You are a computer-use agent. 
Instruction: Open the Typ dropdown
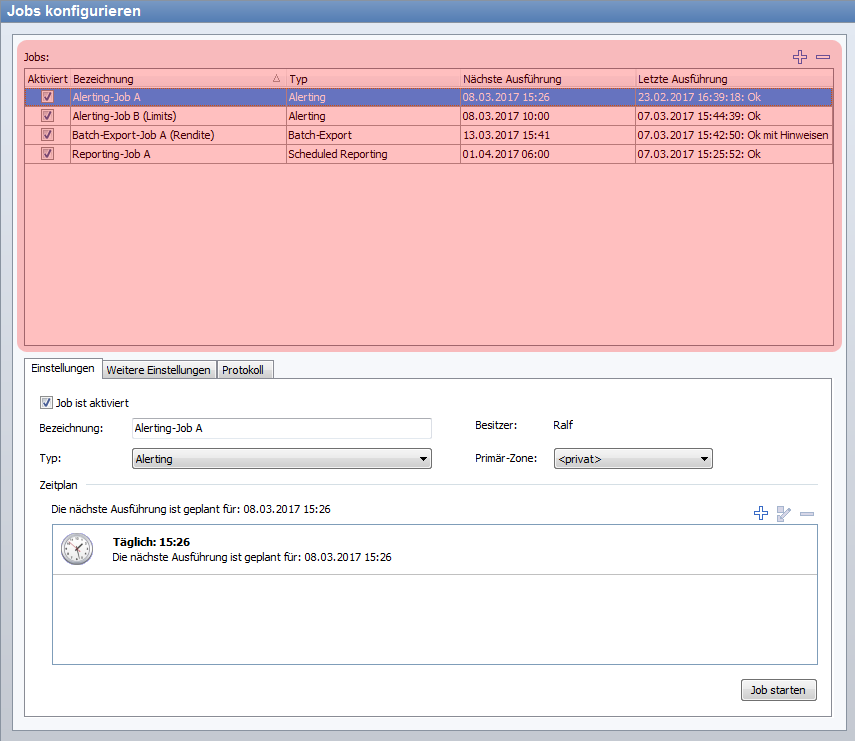[x=281, y=459]
